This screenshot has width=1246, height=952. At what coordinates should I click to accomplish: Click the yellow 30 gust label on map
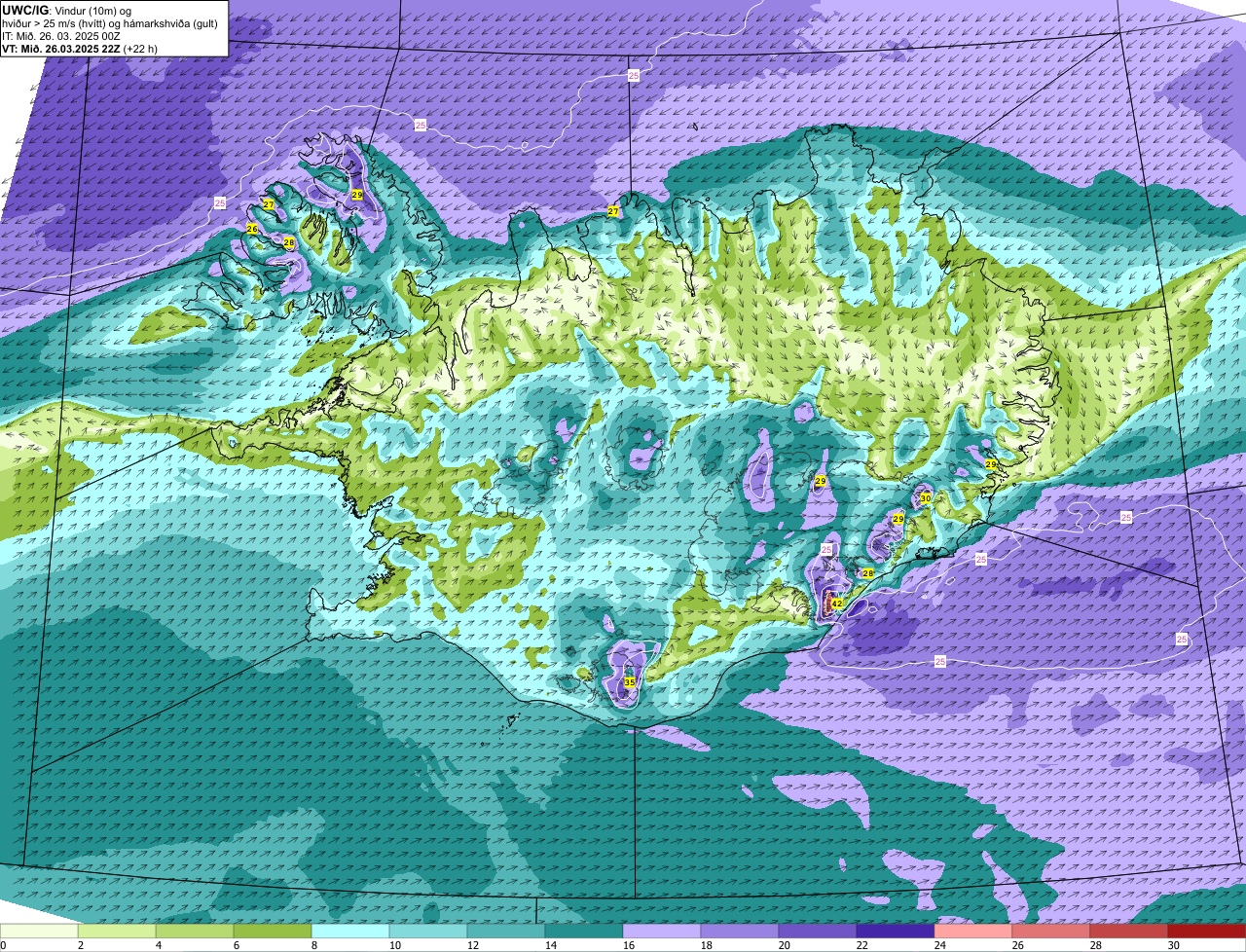pyautogui.click(x=925, y=497)
